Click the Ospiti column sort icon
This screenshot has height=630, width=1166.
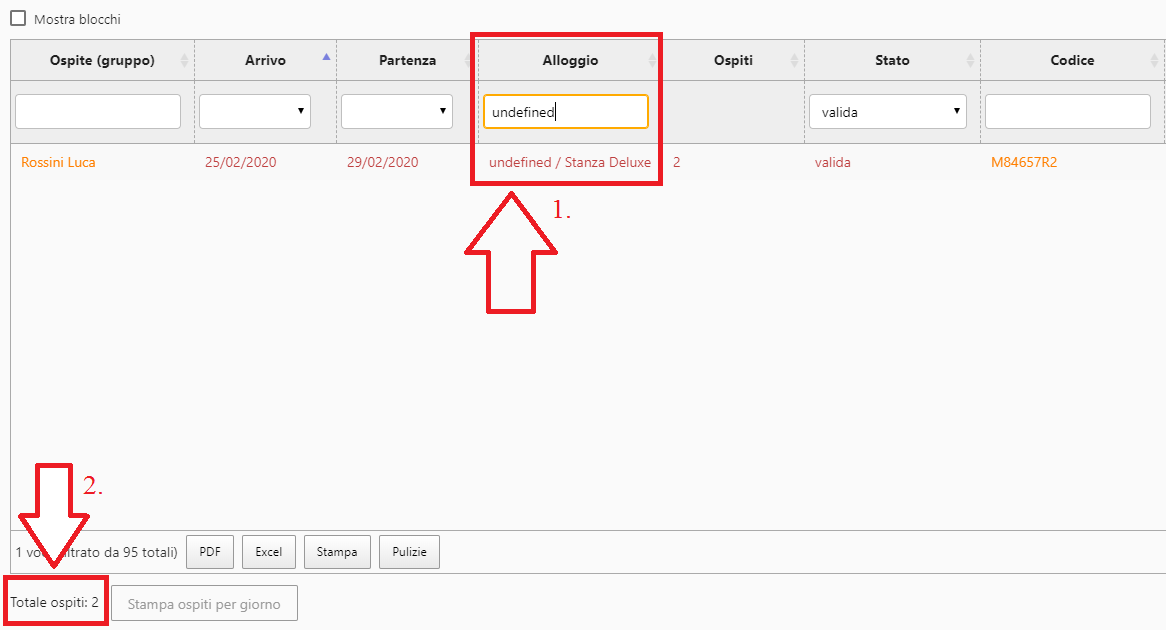pos(794,61)
